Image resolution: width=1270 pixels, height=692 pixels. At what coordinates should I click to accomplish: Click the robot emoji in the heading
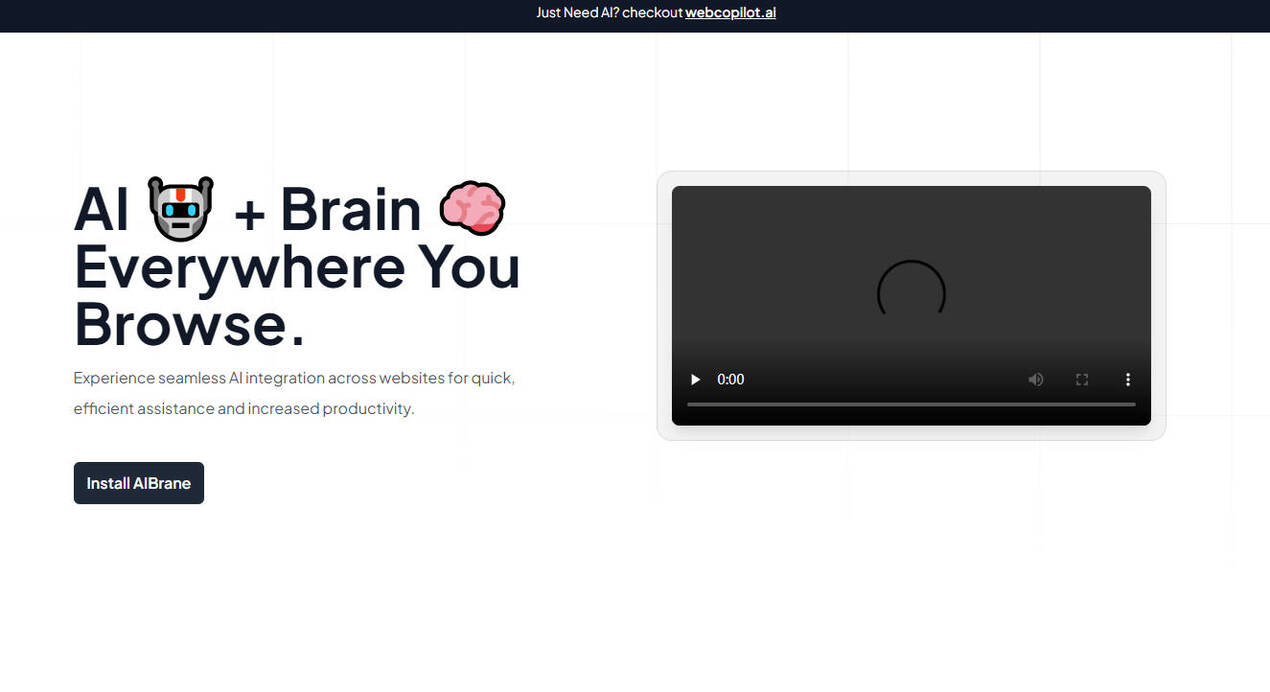tap(181, 209)
